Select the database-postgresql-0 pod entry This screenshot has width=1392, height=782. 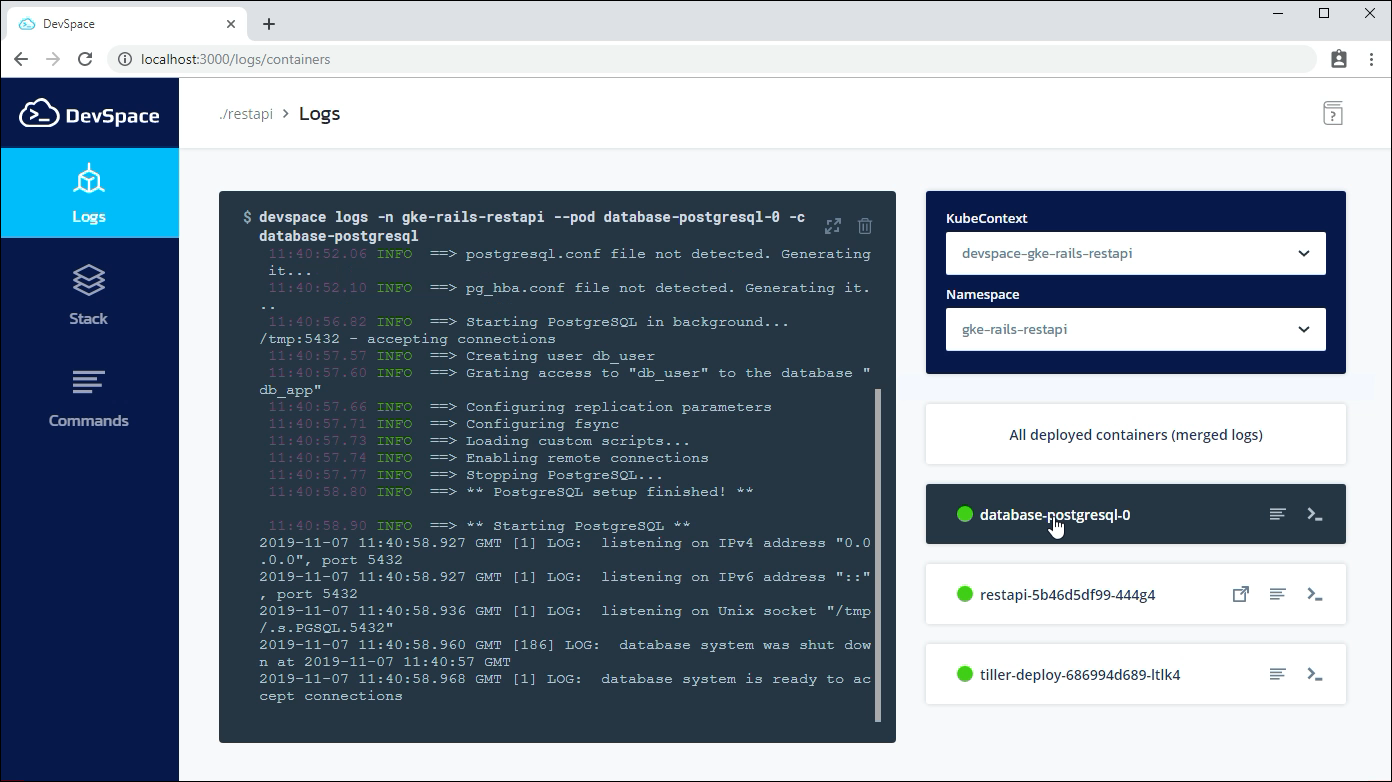click(1054, 513)
